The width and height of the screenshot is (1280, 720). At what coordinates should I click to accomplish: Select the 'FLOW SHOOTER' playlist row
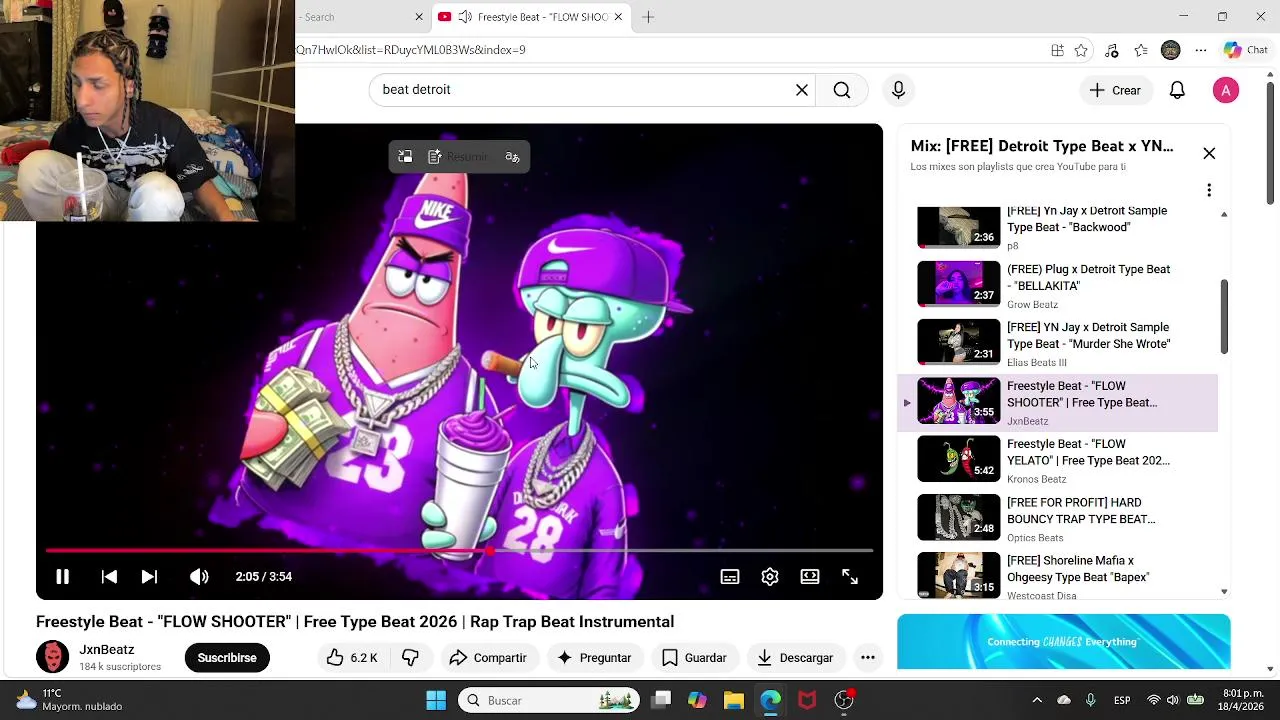pyautogui.click(x=1058, y=402)
